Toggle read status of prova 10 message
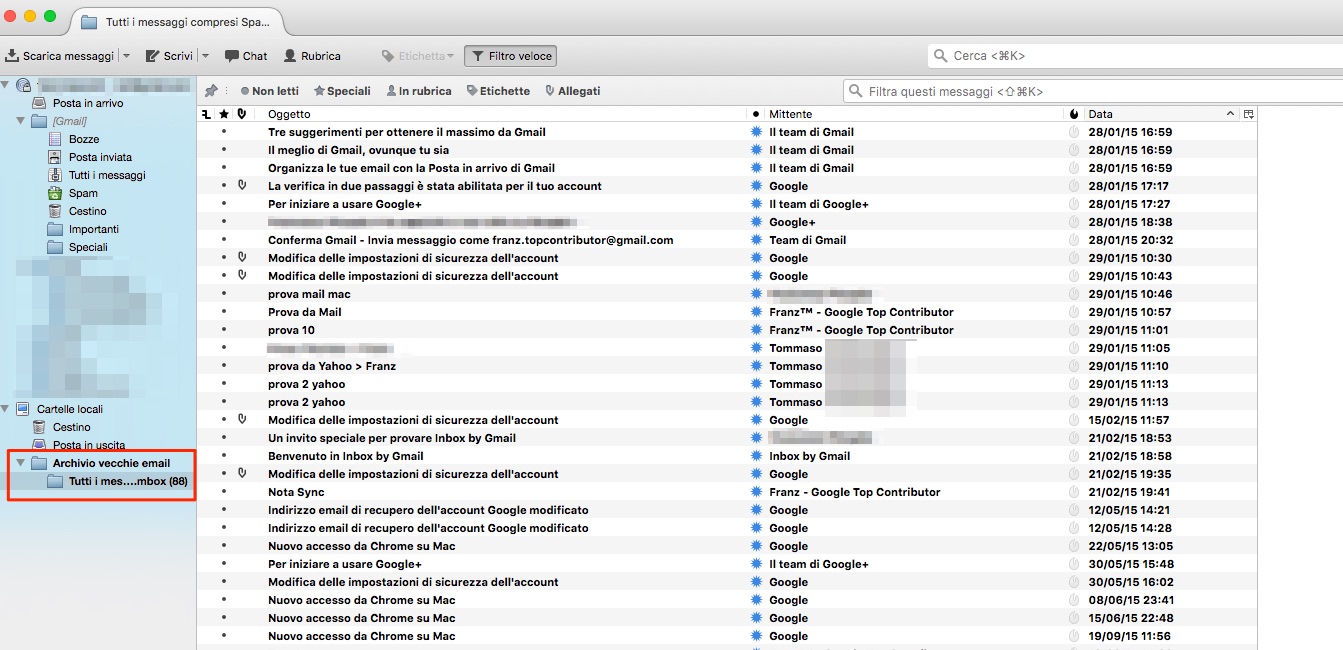 (756, 330)
